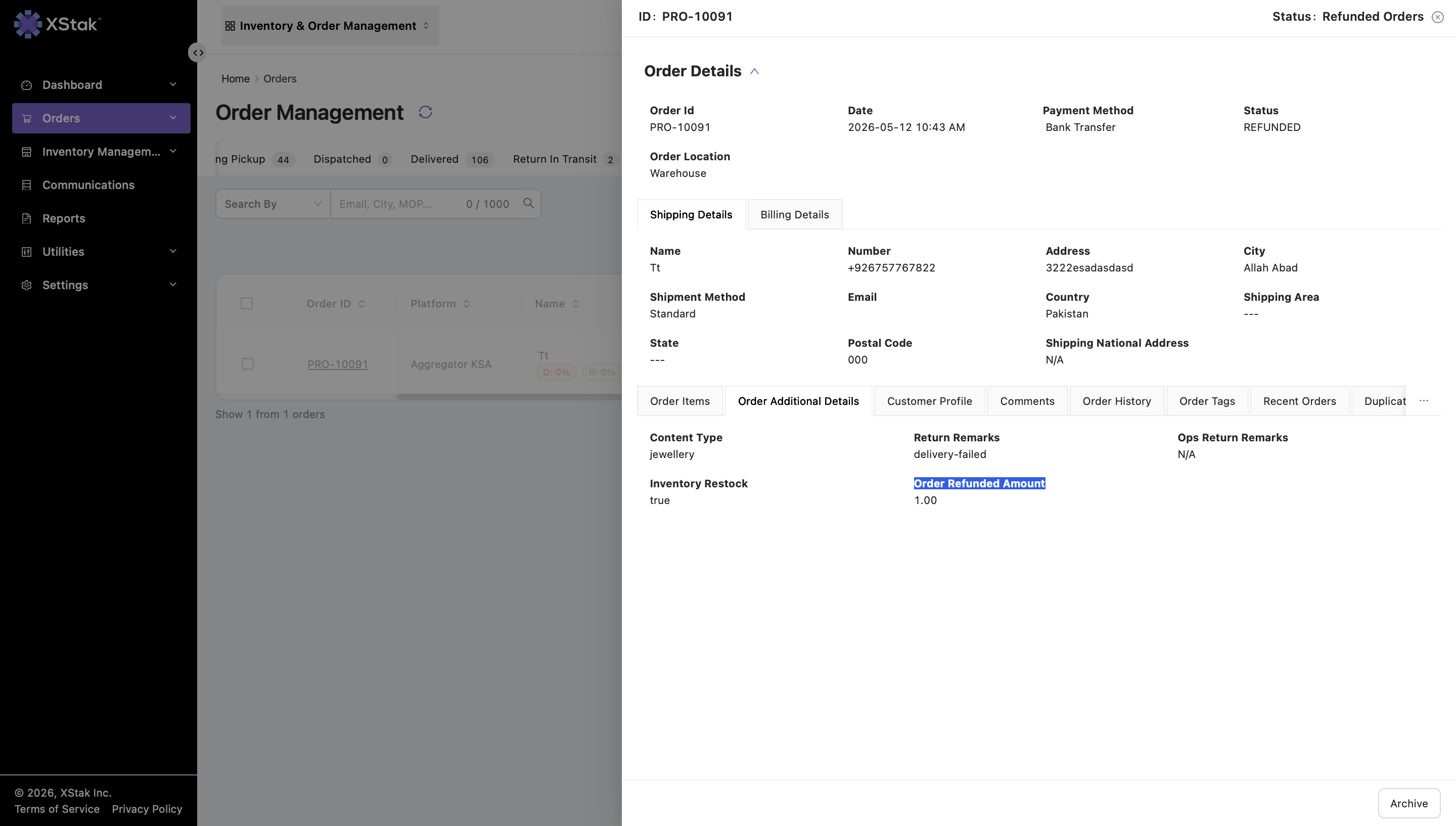
Task: Open the more tabs ellipsis menu
Action: click(1424, 400)
